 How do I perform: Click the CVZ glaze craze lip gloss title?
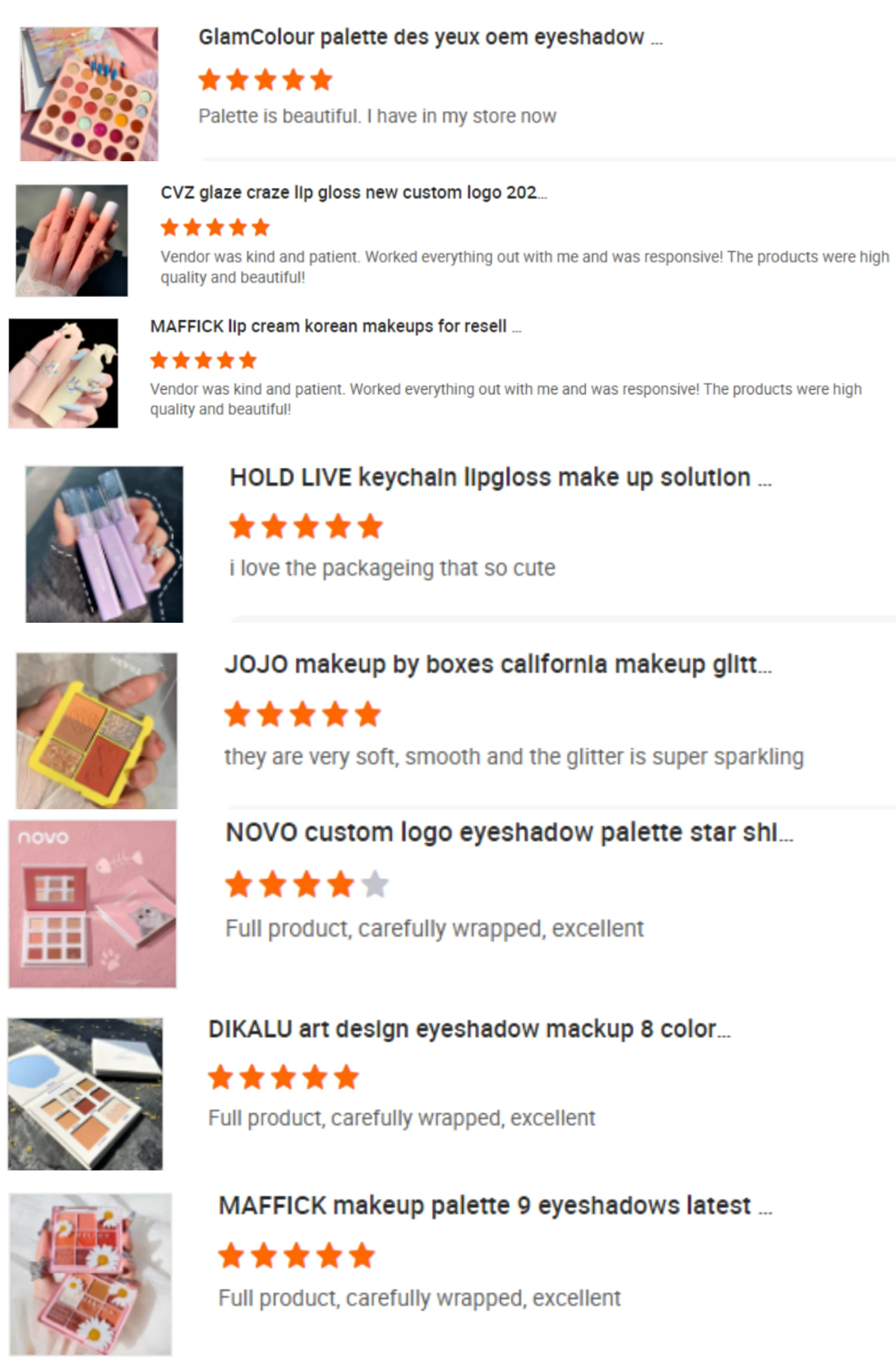(354, 193)
